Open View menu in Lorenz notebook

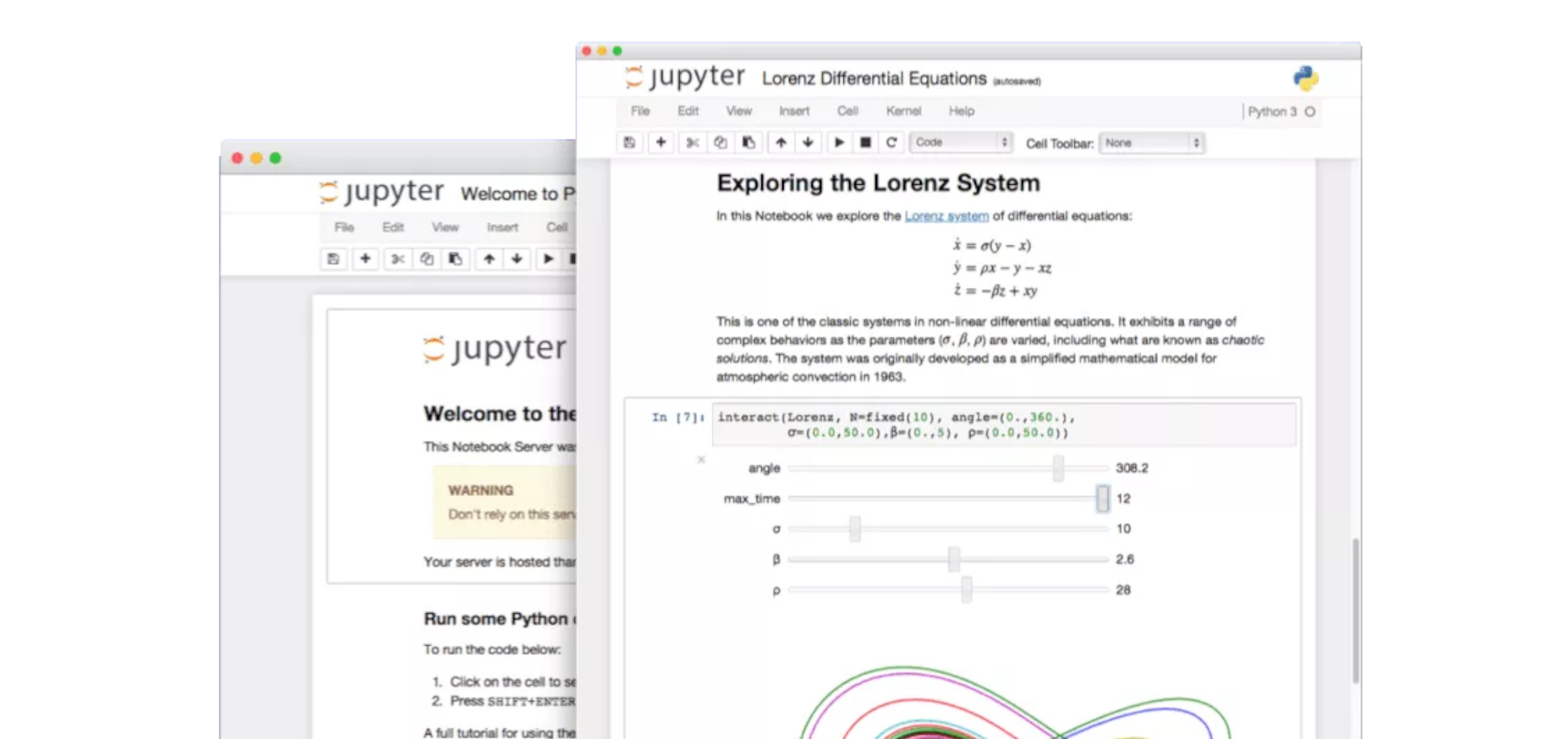coord(739,111)
